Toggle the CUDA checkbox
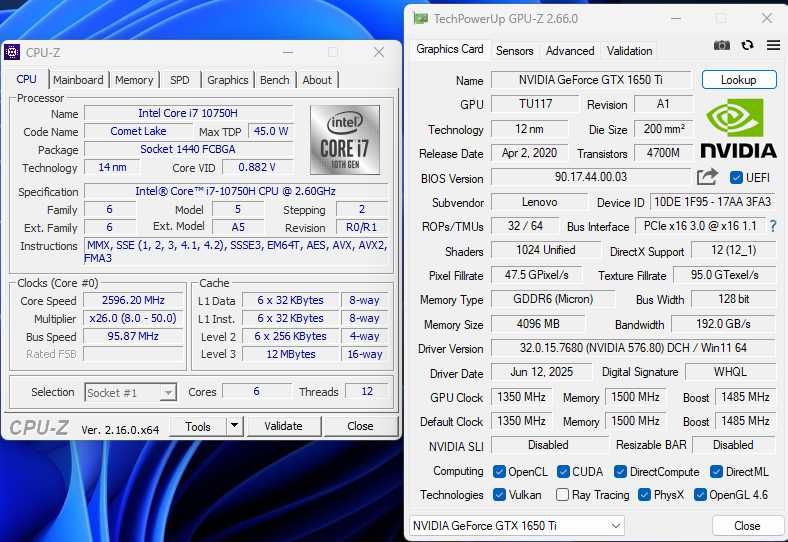 pos(563,472)
